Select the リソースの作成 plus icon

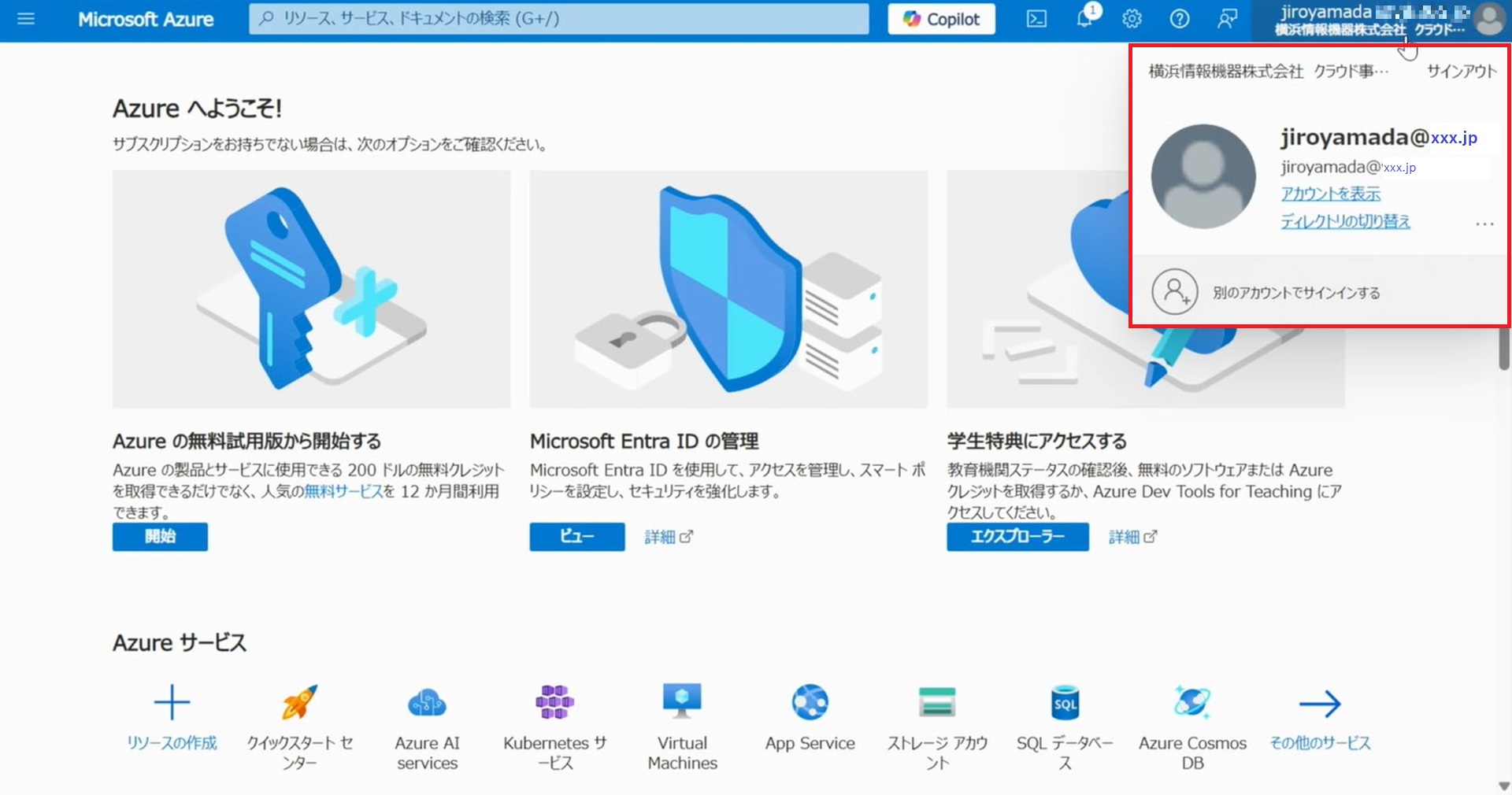click(172, 702)
